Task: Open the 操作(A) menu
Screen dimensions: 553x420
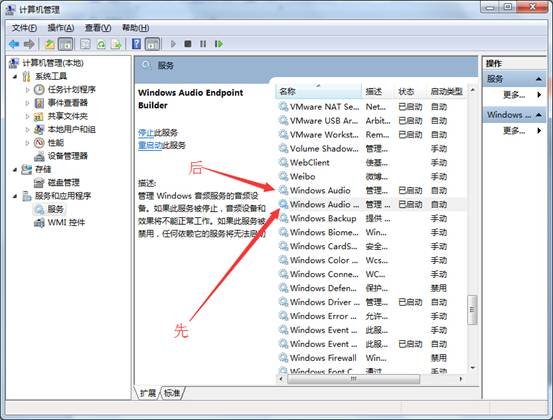Action: point(61,28)
